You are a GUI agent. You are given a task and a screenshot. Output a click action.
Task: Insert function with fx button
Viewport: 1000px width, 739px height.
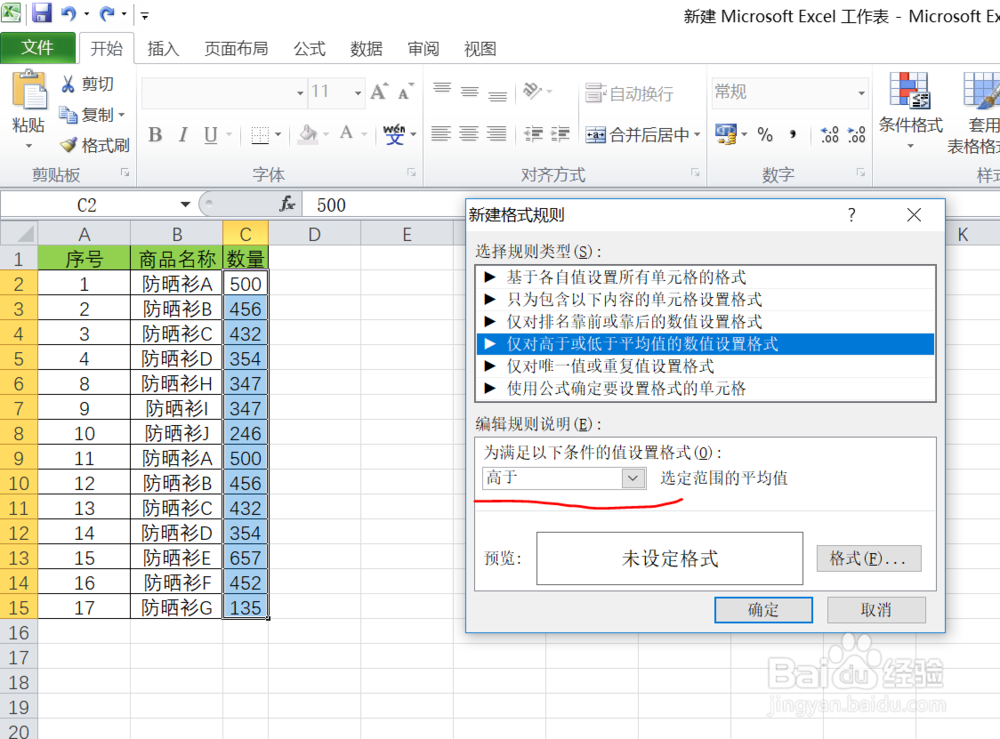click(x=287, y=204)
